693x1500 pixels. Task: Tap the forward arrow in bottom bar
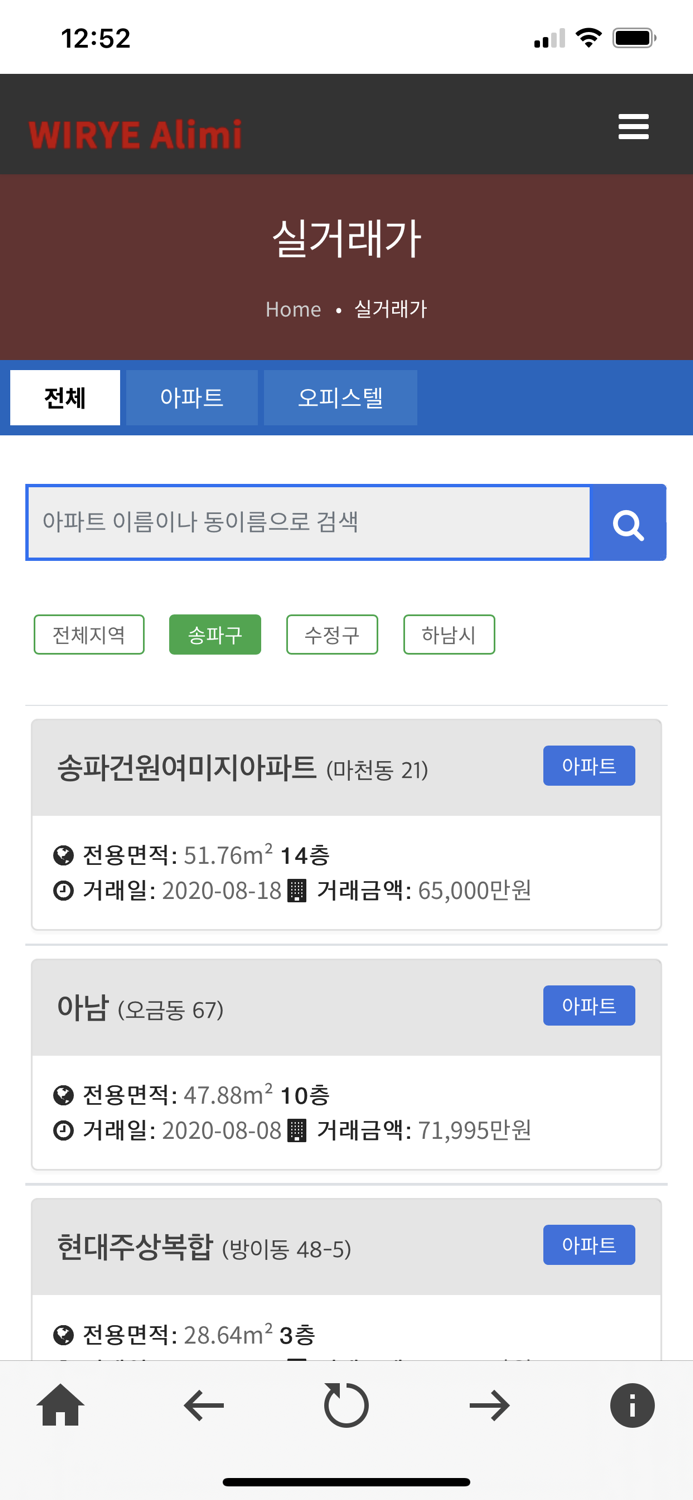click(x=489, y=1404)
